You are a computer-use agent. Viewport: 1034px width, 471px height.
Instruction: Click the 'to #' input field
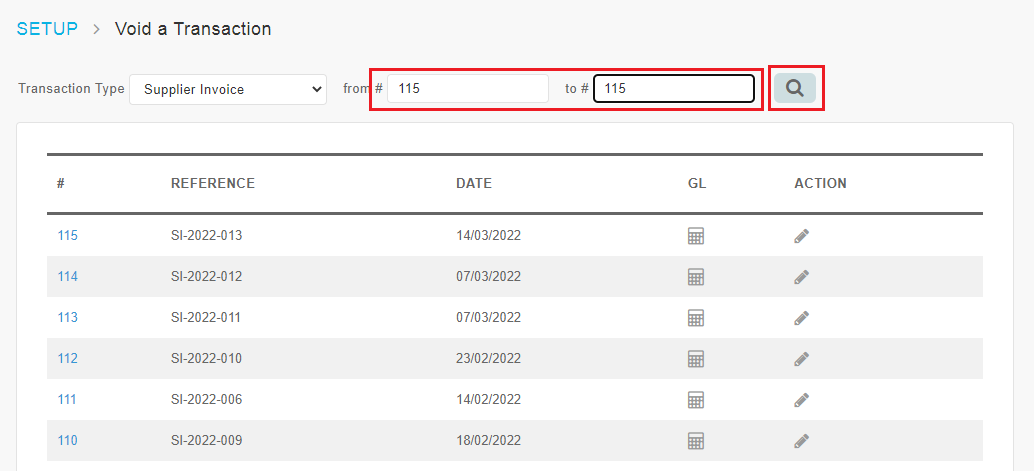click(674, 88)
